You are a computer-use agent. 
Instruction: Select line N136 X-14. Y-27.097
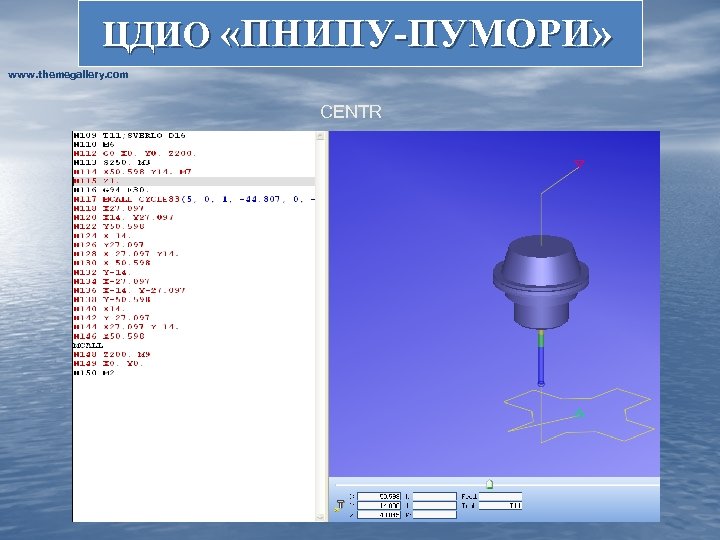point(129,290)
